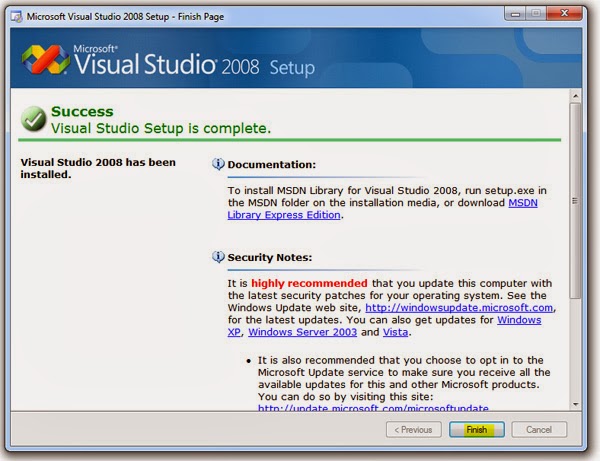Image resolution: width=600 pixels, height=461 pixels.
Task: Click the 'Success' heading text
Action: point(82,111)
